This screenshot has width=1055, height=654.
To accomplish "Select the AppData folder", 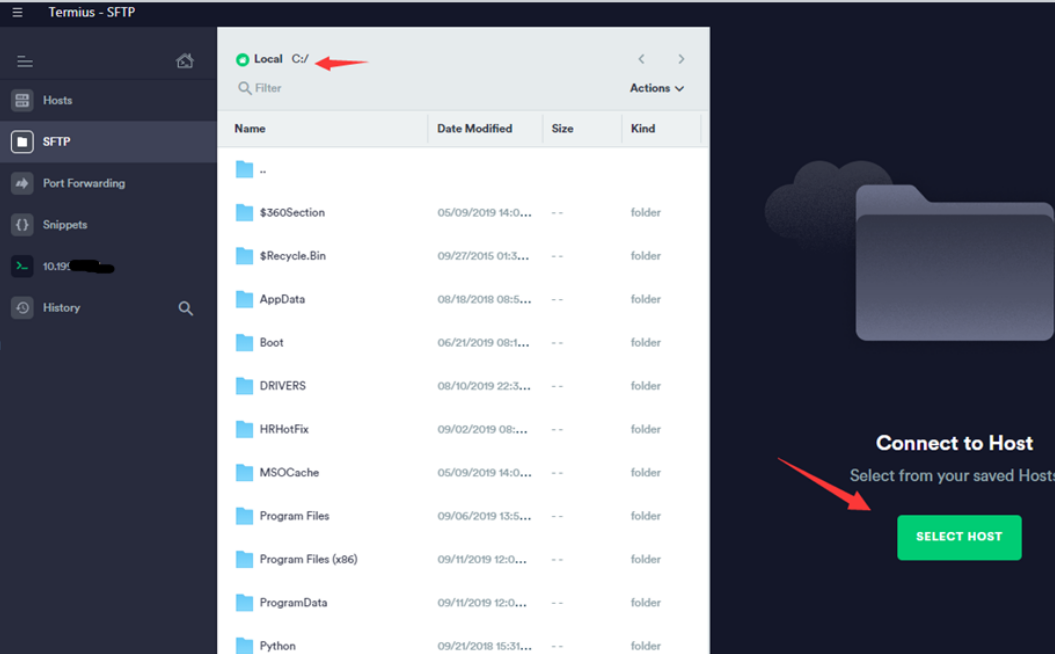I will pyautogui.click(x=463, y=299).
